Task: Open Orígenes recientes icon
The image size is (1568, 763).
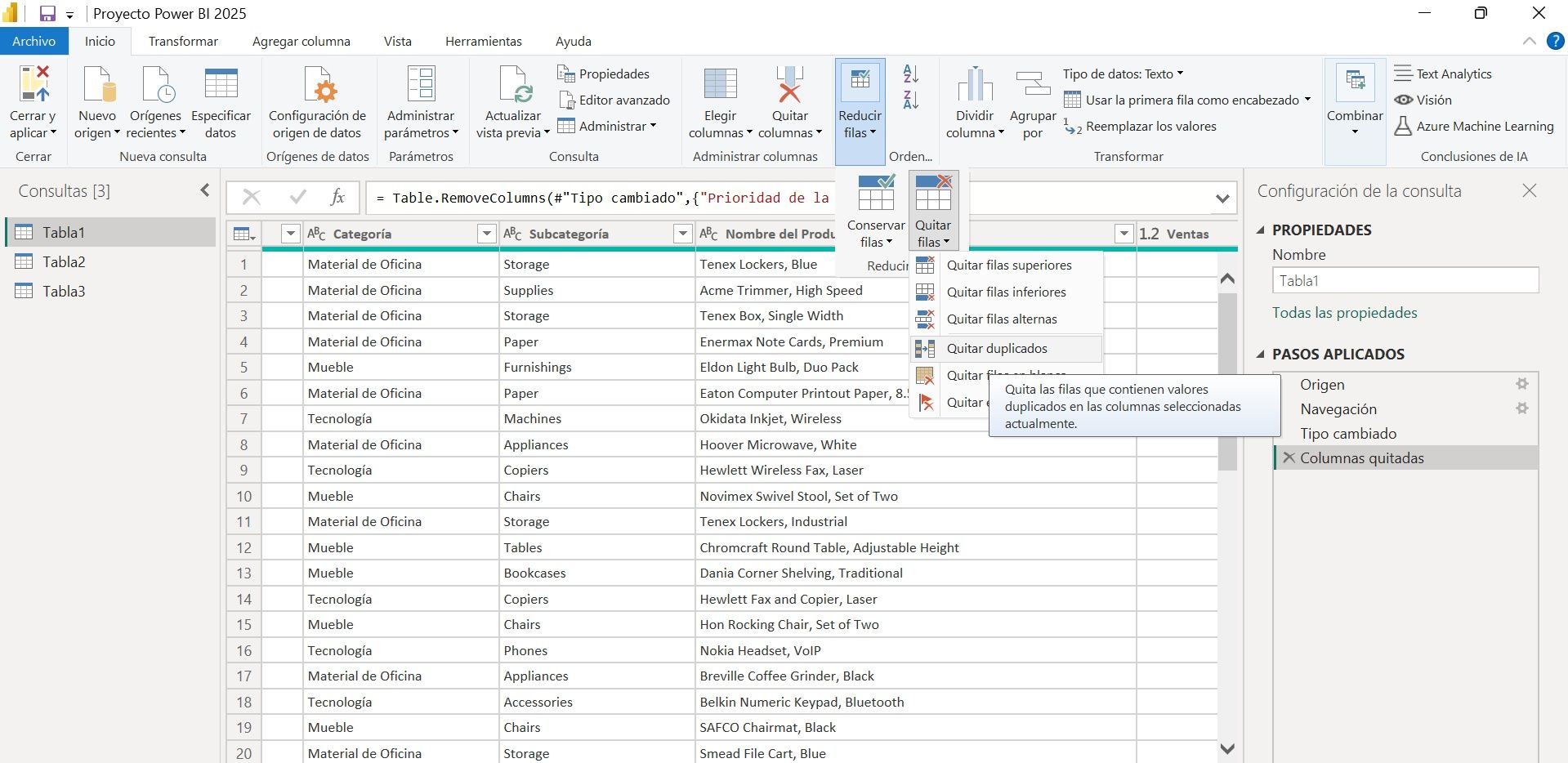Action: tap(158, 83)
